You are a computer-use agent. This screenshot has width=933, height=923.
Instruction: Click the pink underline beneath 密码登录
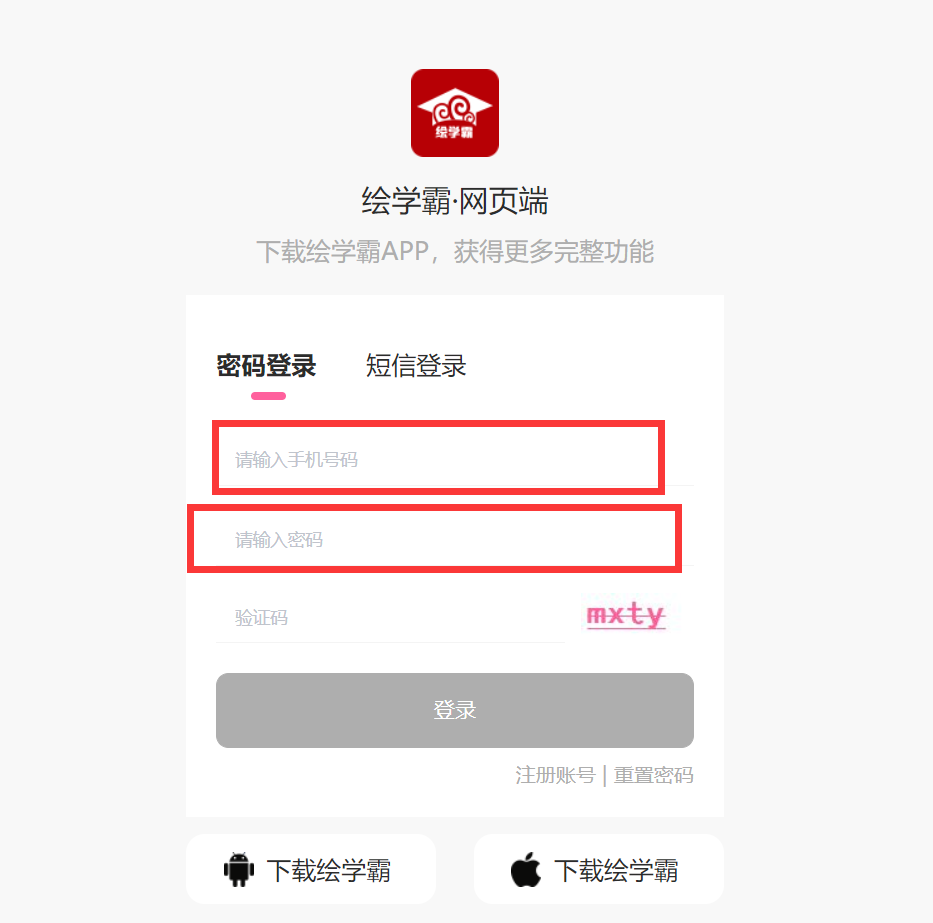(x=268, y=396)
